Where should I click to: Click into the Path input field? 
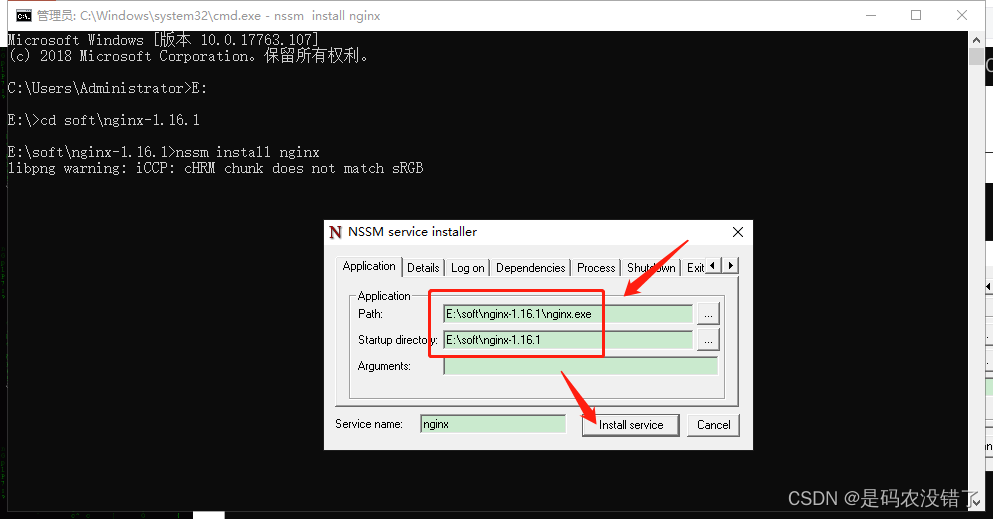568,314
